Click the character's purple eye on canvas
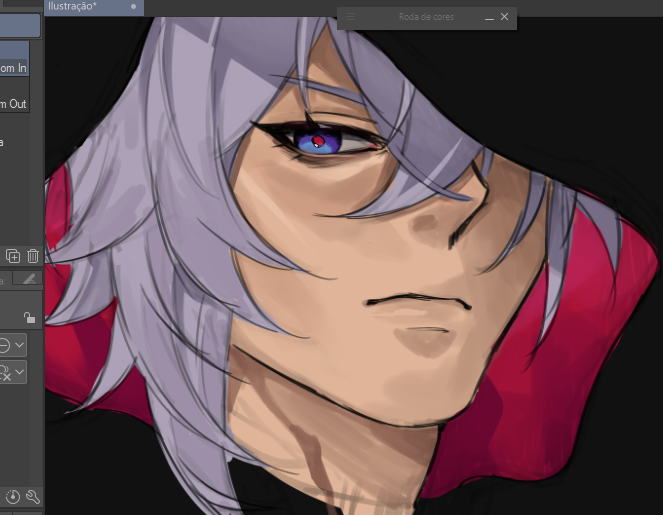Image resolution: width=663 pixels, height=515 pixels. pyautogui.click(x=316, y=141)
